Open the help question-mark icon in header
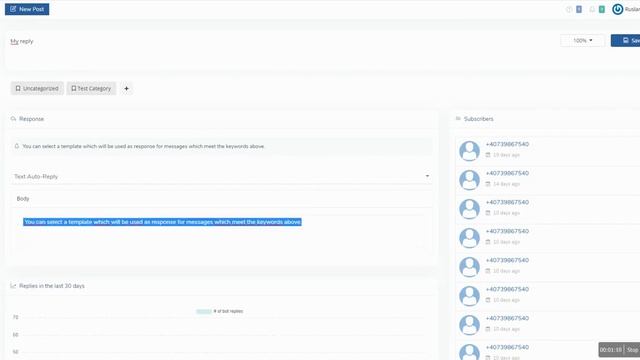The height and width of the screenshot is (360, 640). [x=569, y=9]
